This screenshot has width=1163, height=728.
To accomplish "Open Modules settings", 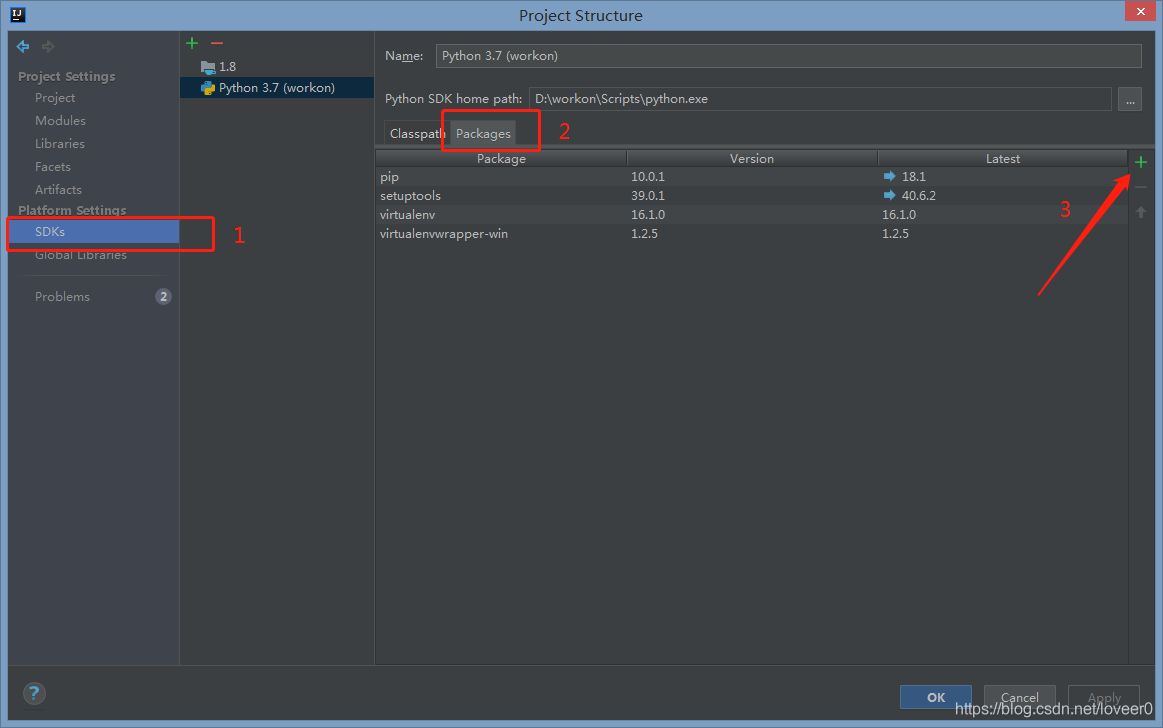I will pos(60,121).
